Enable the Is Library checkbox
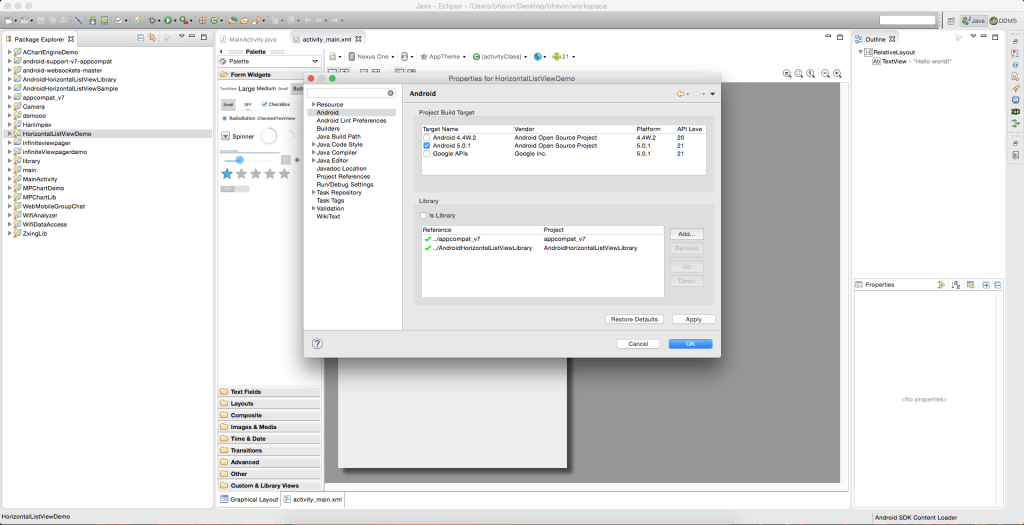1024x525 pixels. [423, 215]
